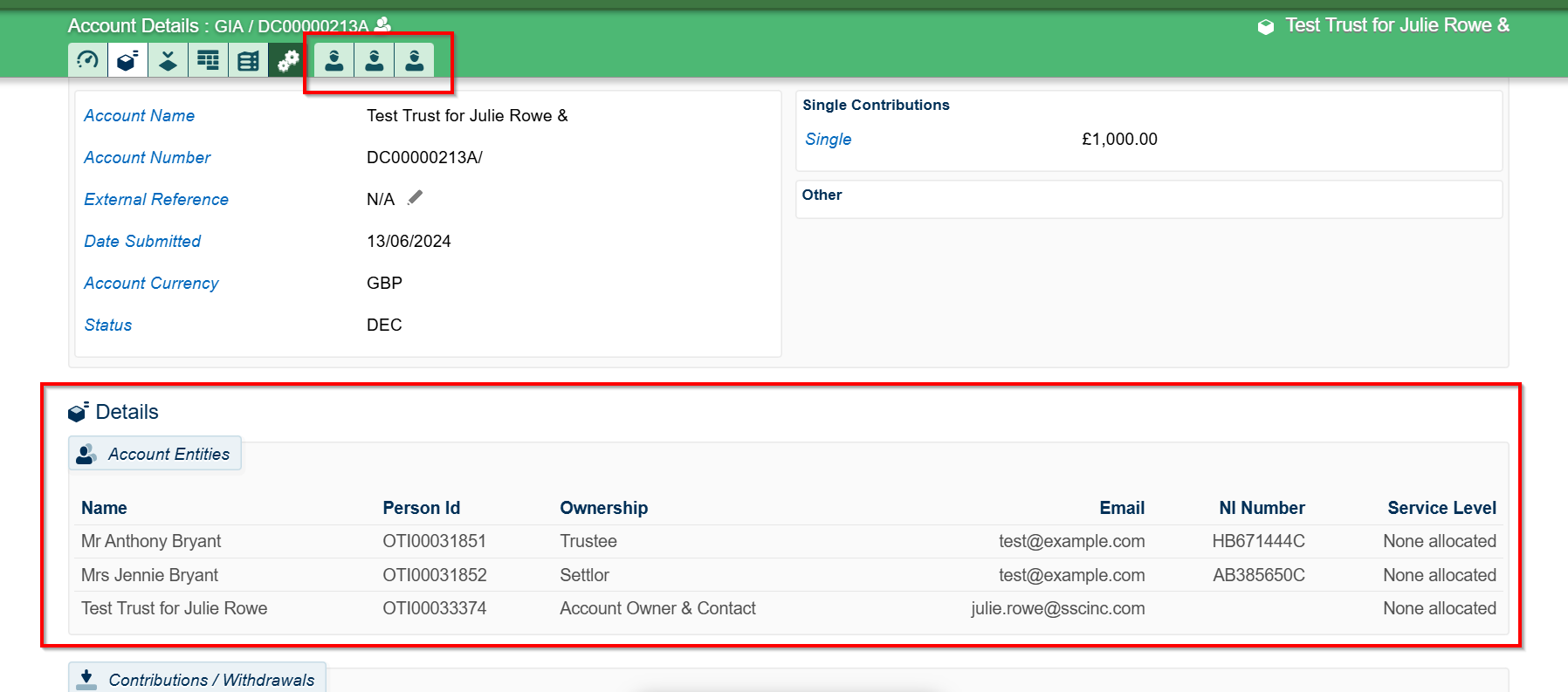Image resolution: width=1568 pixels, height=692 pixels.
Task: Select the £1,000.00 amount
Action: (x=1119, y=140)
